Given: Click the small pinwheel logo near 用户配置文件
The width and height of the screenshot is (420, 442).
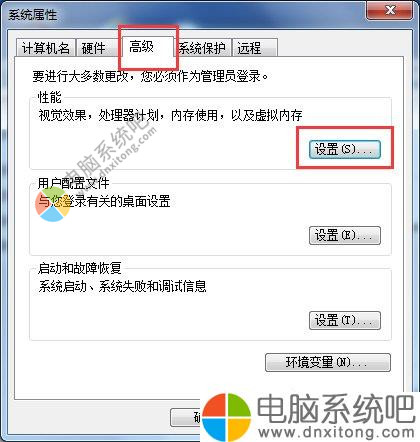Looking at the screenshot, I should (x=53, y=204).
